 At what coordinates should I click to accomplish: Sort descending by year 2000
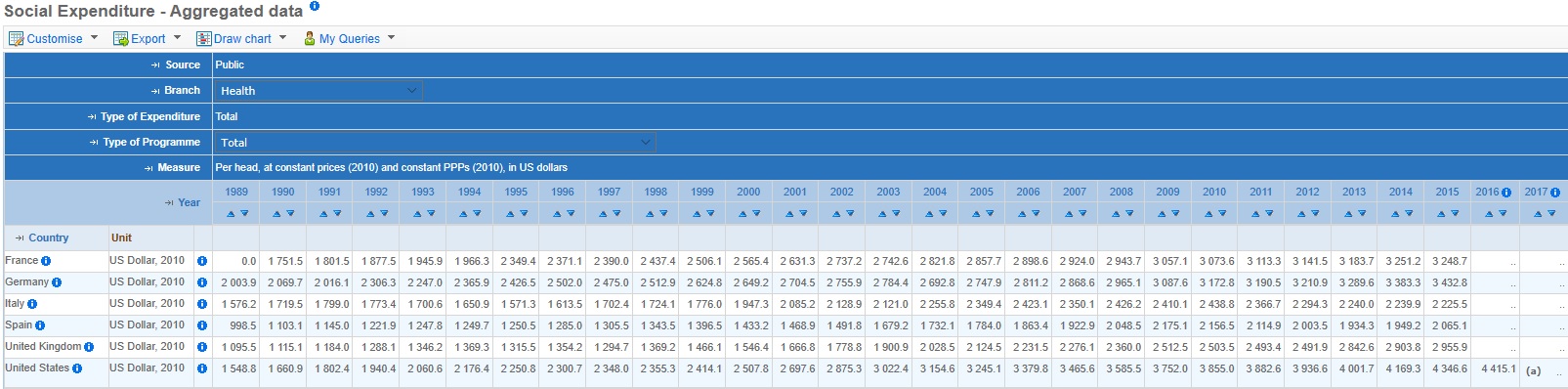pos(756,213)
